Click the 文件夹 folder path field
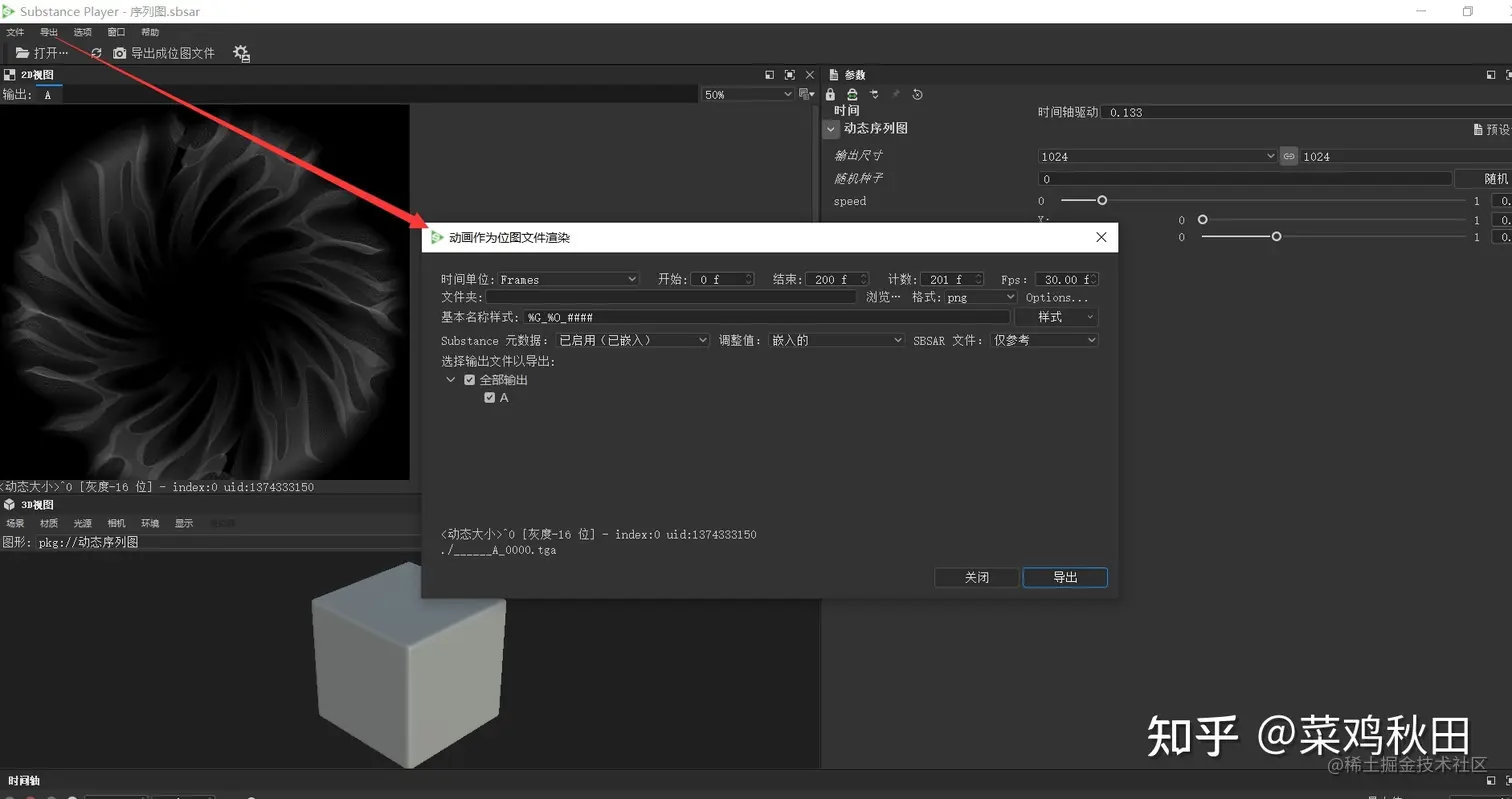This screenshot has width=1512, height=799. pos(672,297)
